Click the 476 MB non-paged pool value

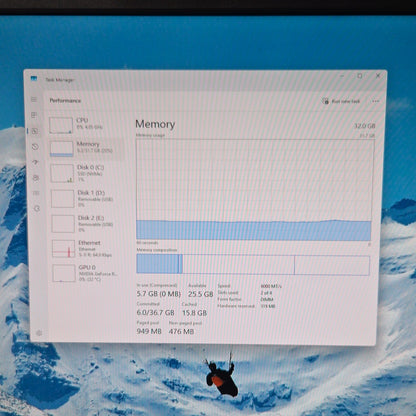[x=181, y=332]
